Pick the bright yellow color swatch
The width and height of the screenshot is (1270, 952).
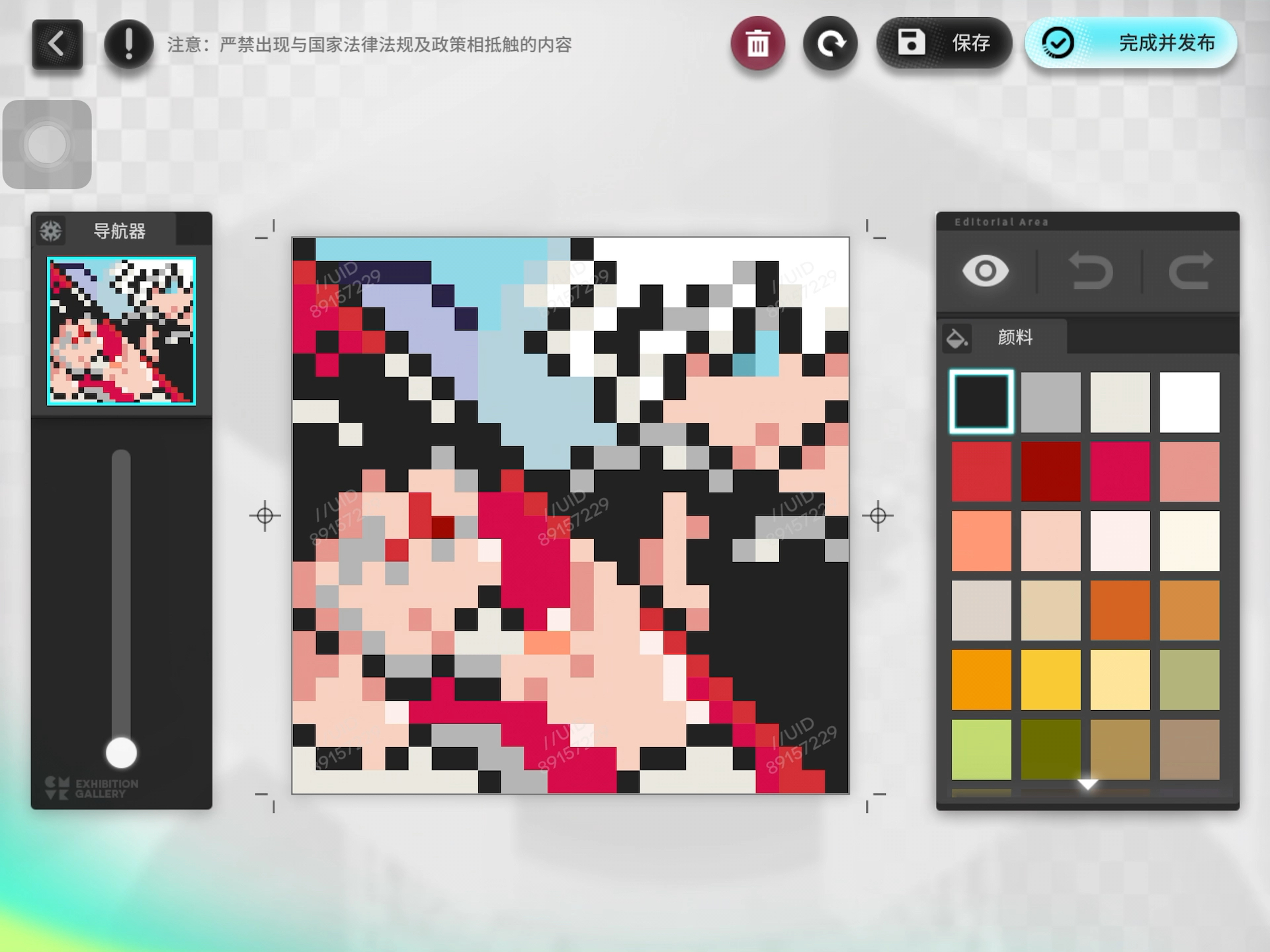[x=1051, y=680]
